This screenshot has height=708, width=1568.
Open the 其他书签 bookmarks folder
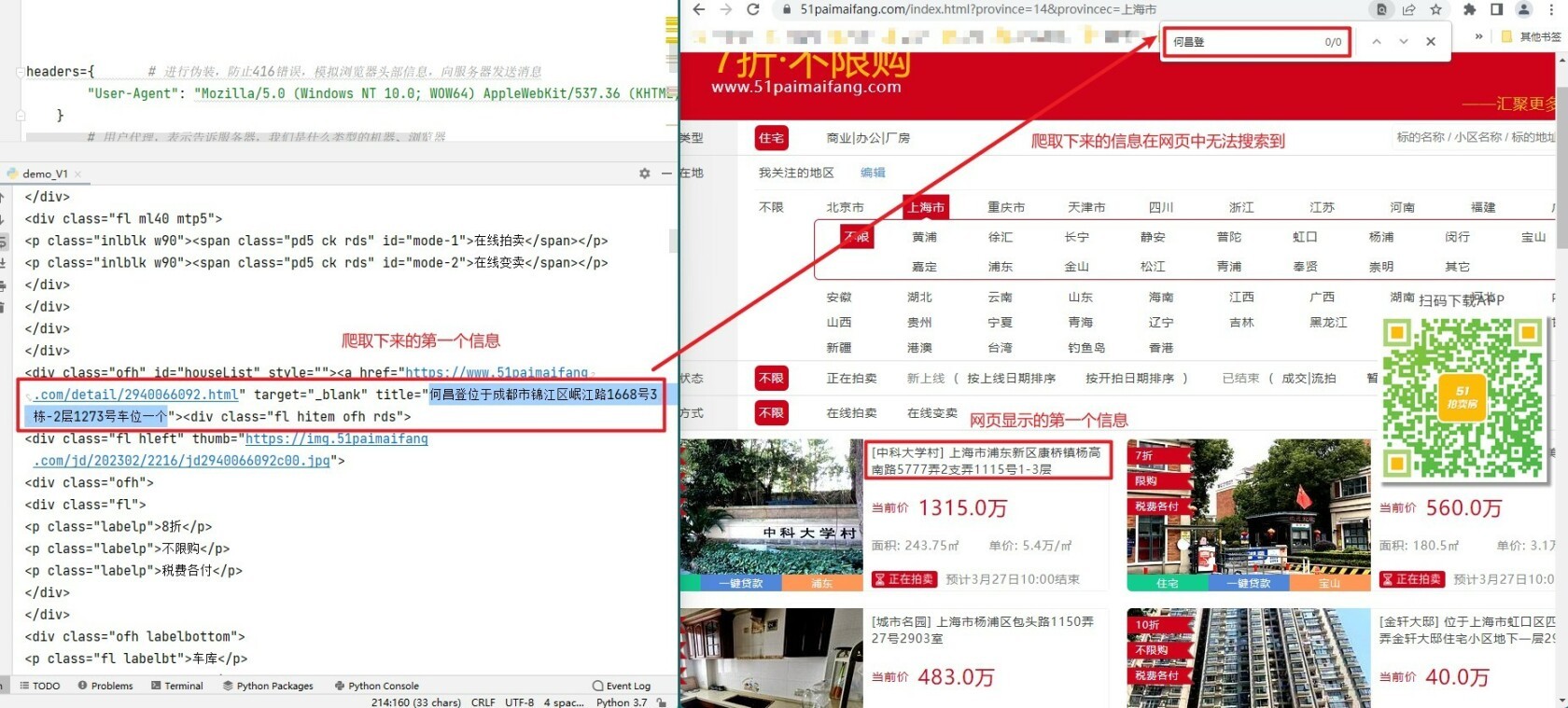tap(1532, 36)
